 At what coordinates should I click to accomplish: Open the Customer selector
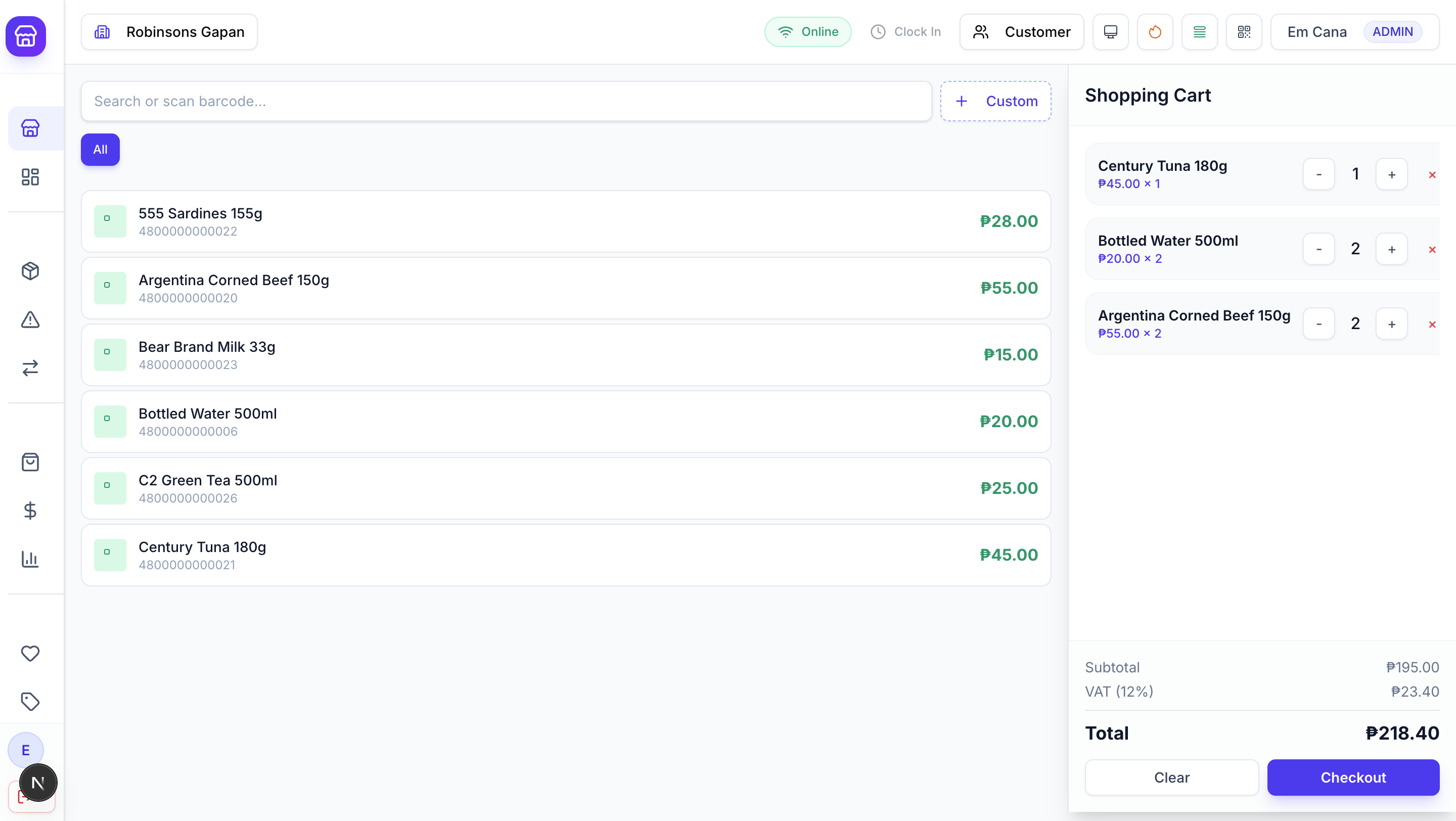[1021, 32]
